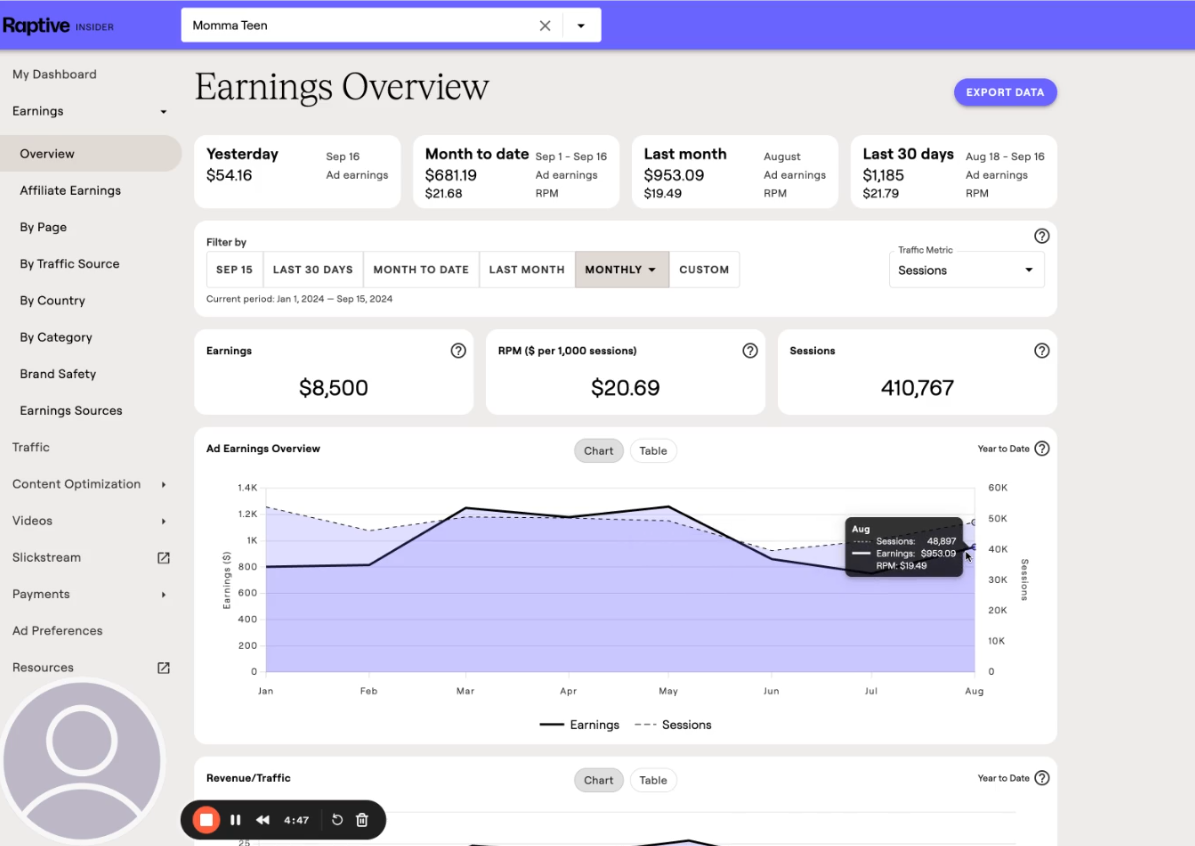
Task: Delete the recording with trash icon
Action: [362, 820]
